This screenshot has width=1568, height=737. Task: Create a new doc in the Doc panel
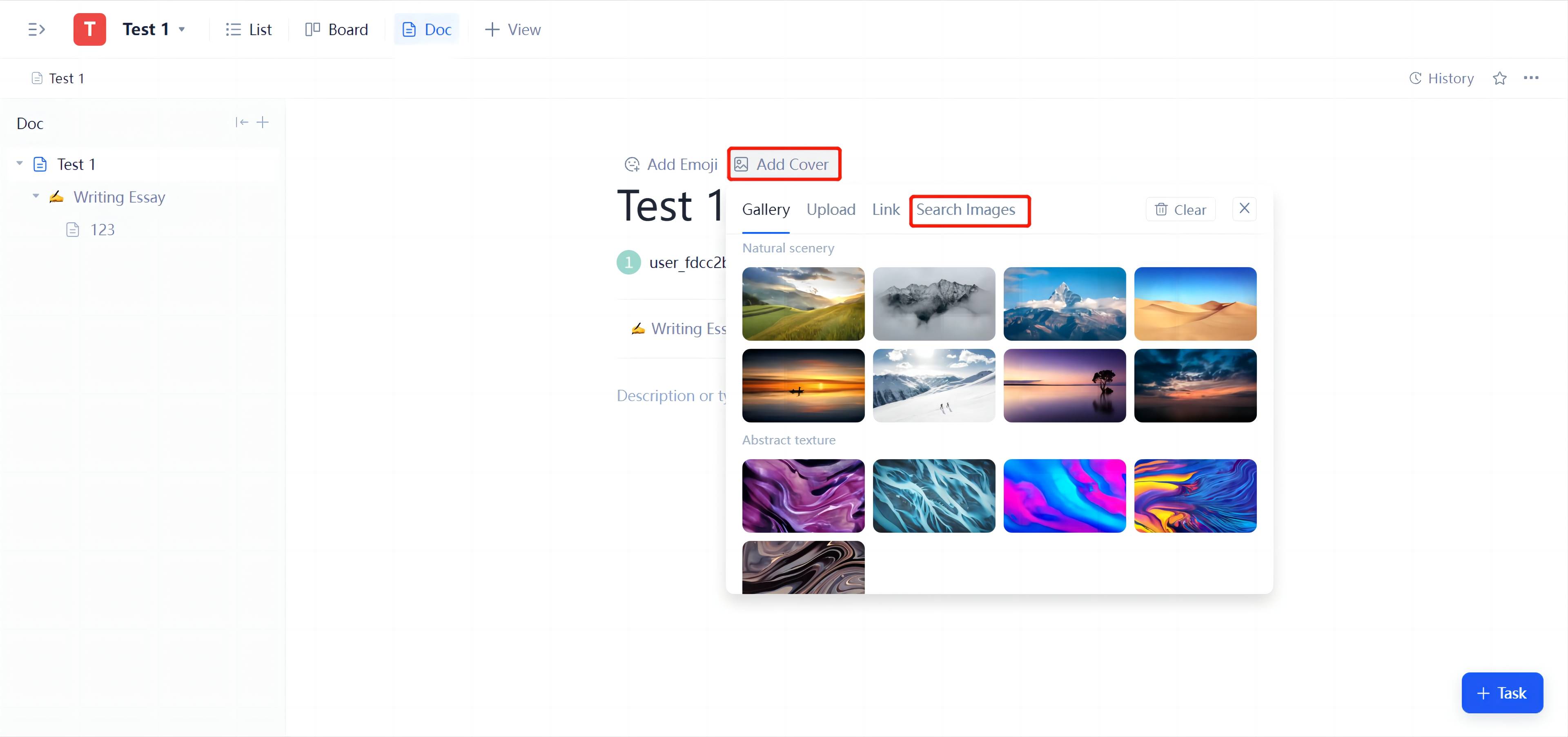tap(263, 122)
